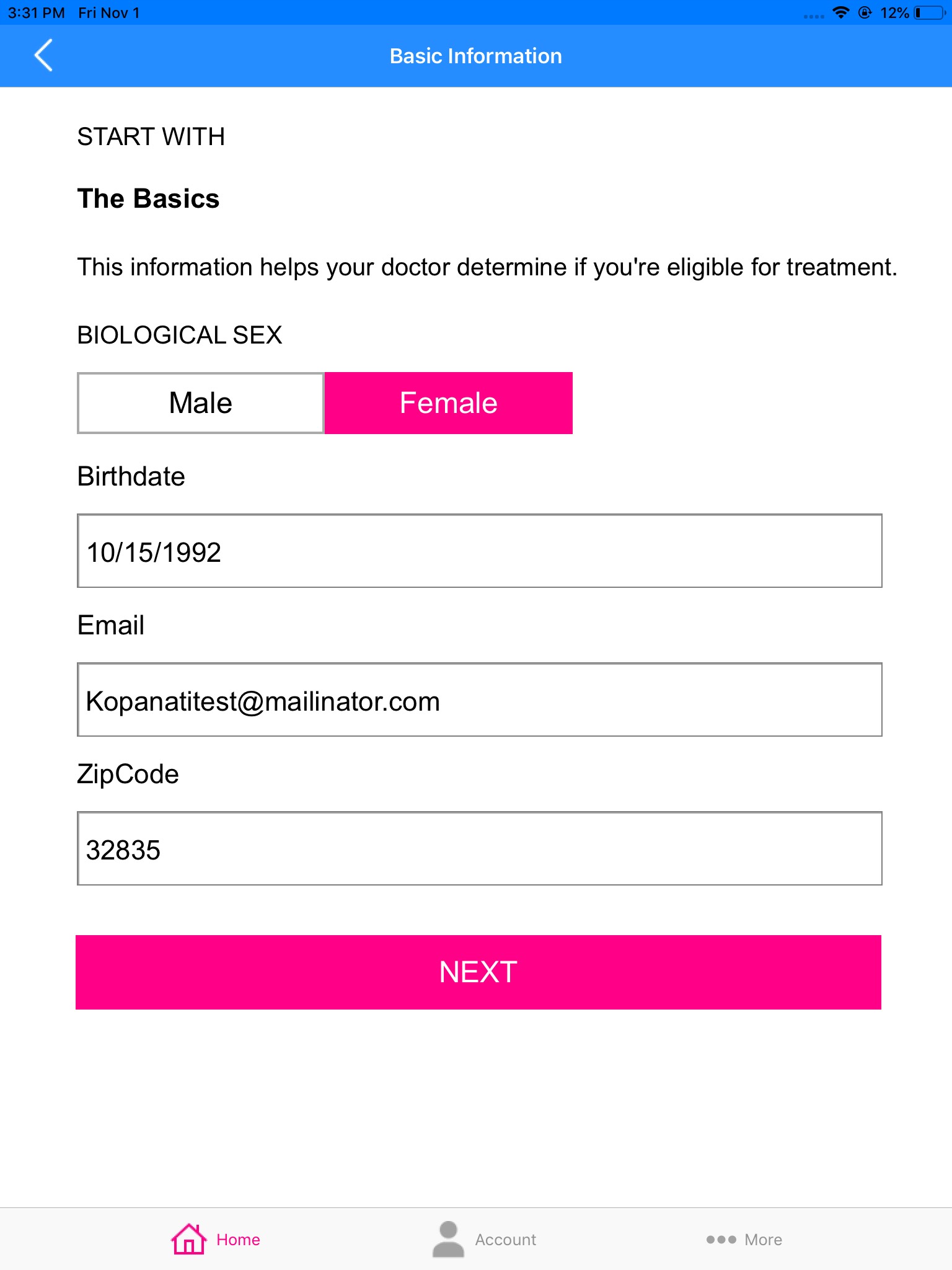Tap the 12% battery percentage text

(x=894, y=13)
